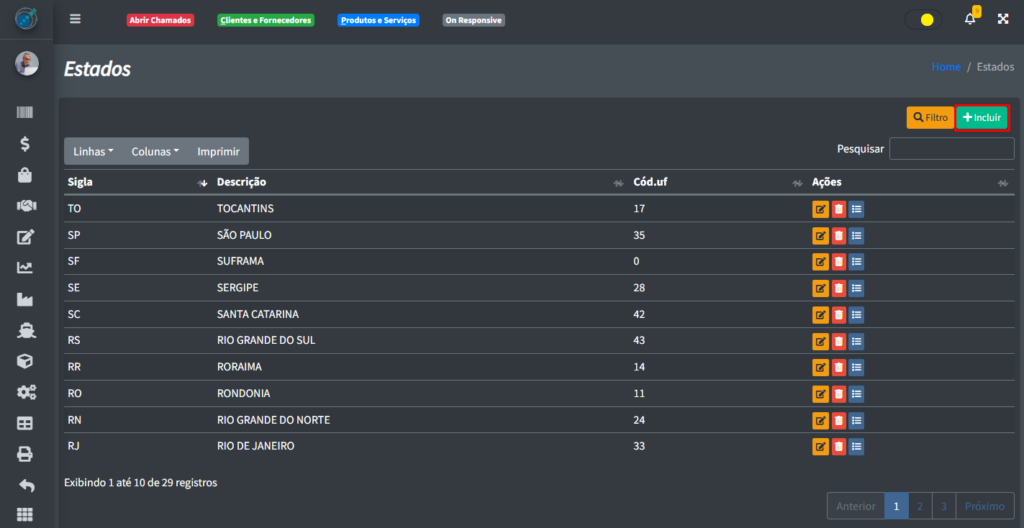Screen dimensions: 1024x528
Task: Follow the Home breadcrumb link
Action: point(945,67)
